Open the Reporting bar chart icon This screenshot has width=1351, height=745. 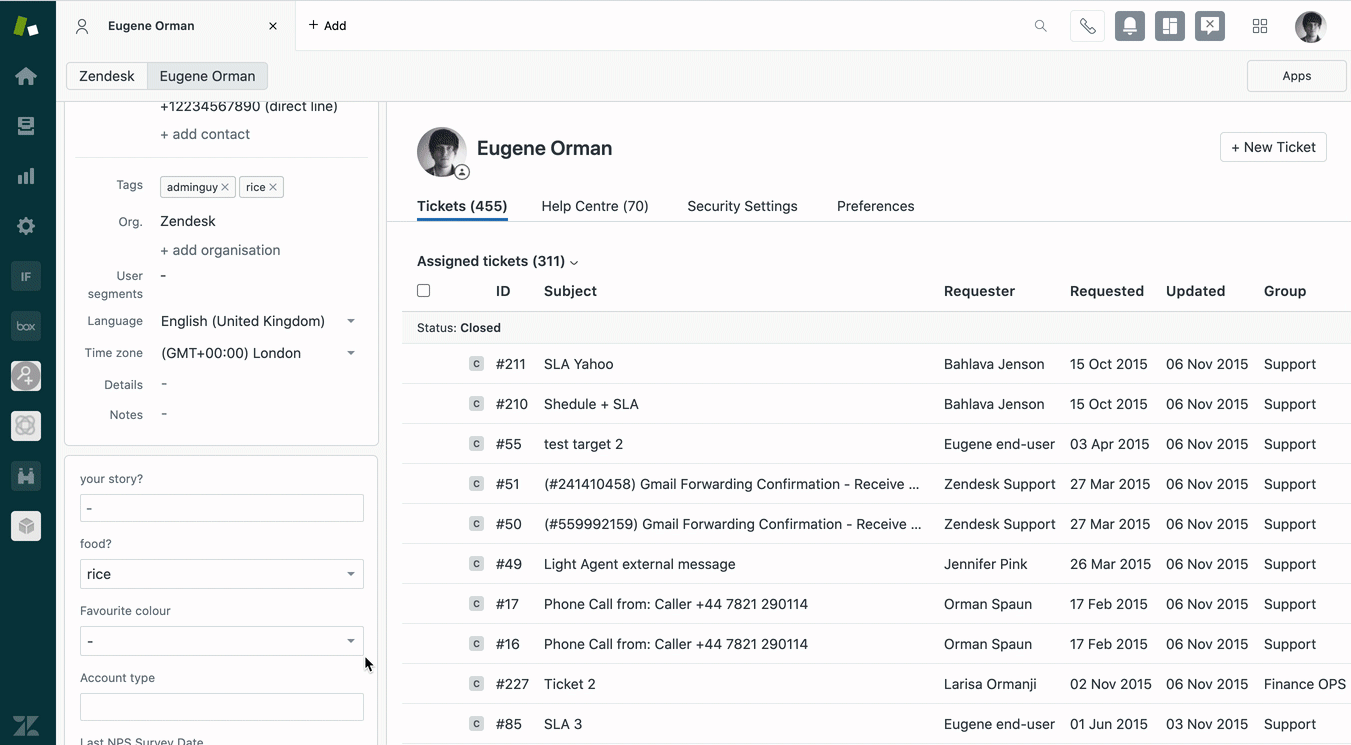pos(26,176)
